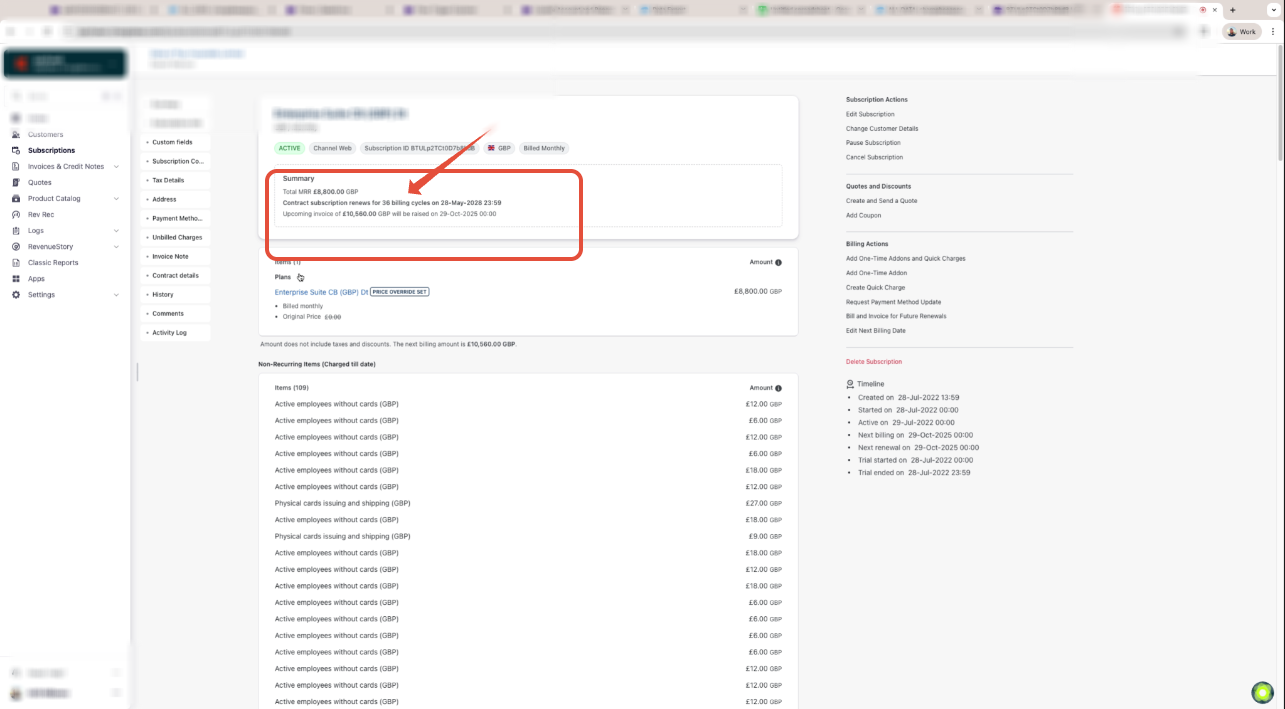Viewport: 1285px width, 709px height.
Task: Open Enterprise Suite CB (GBP) plan link
Action: click(x=321, y=292)
